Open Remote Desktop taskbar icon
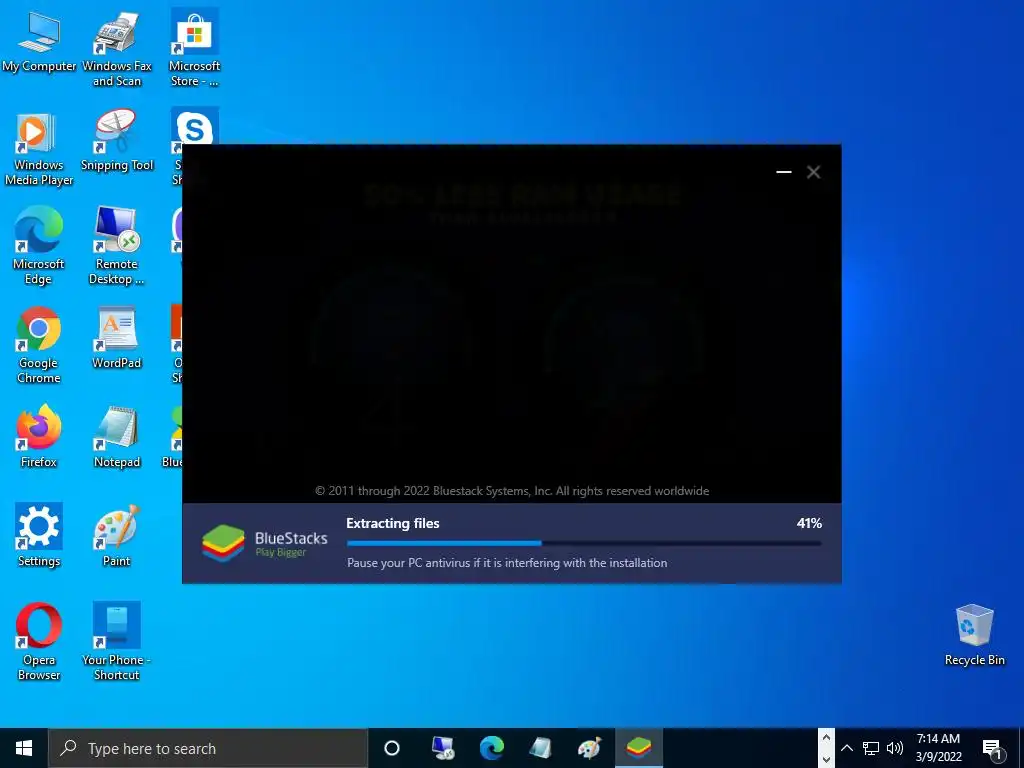Viewport: 1024px width, 768px height. pyautogui.click(x=443, y=748)
